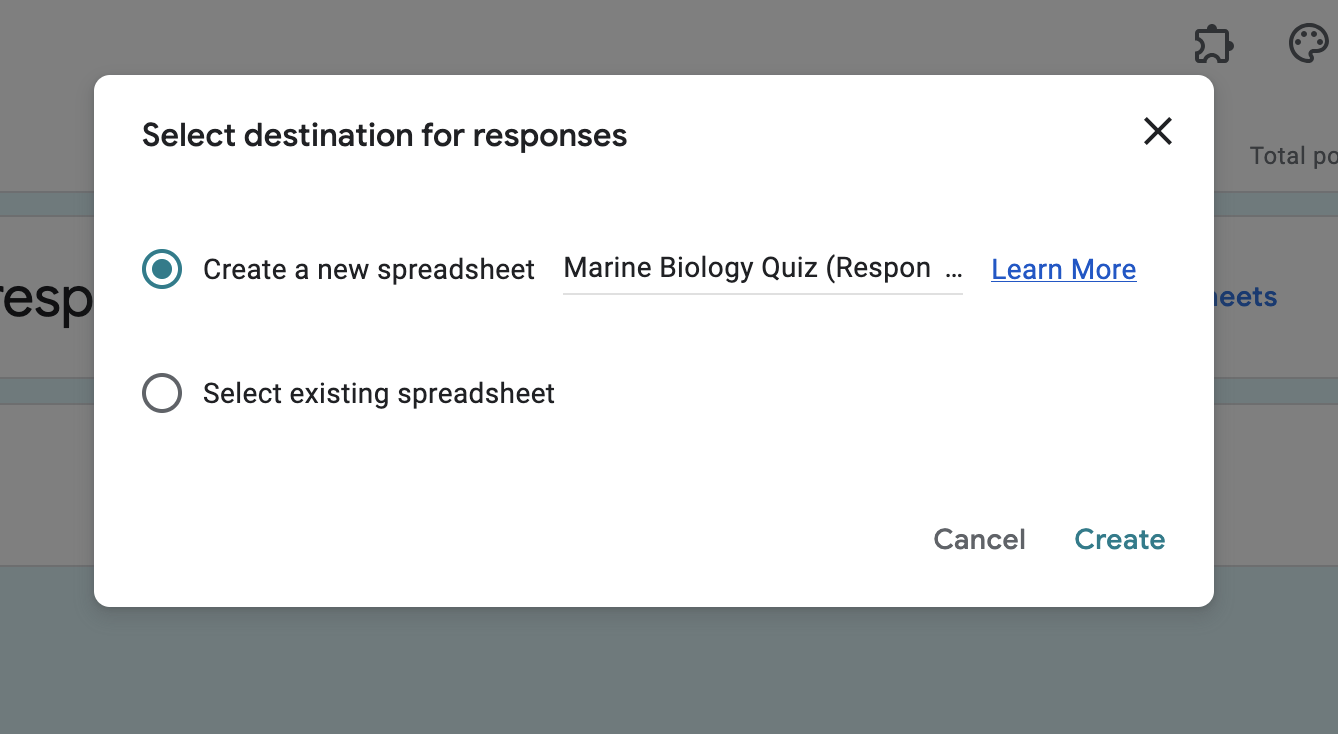The image size is (1338, 734).
Task: Click the 'Total po' text behind dialog
Action: [1292, 156]
